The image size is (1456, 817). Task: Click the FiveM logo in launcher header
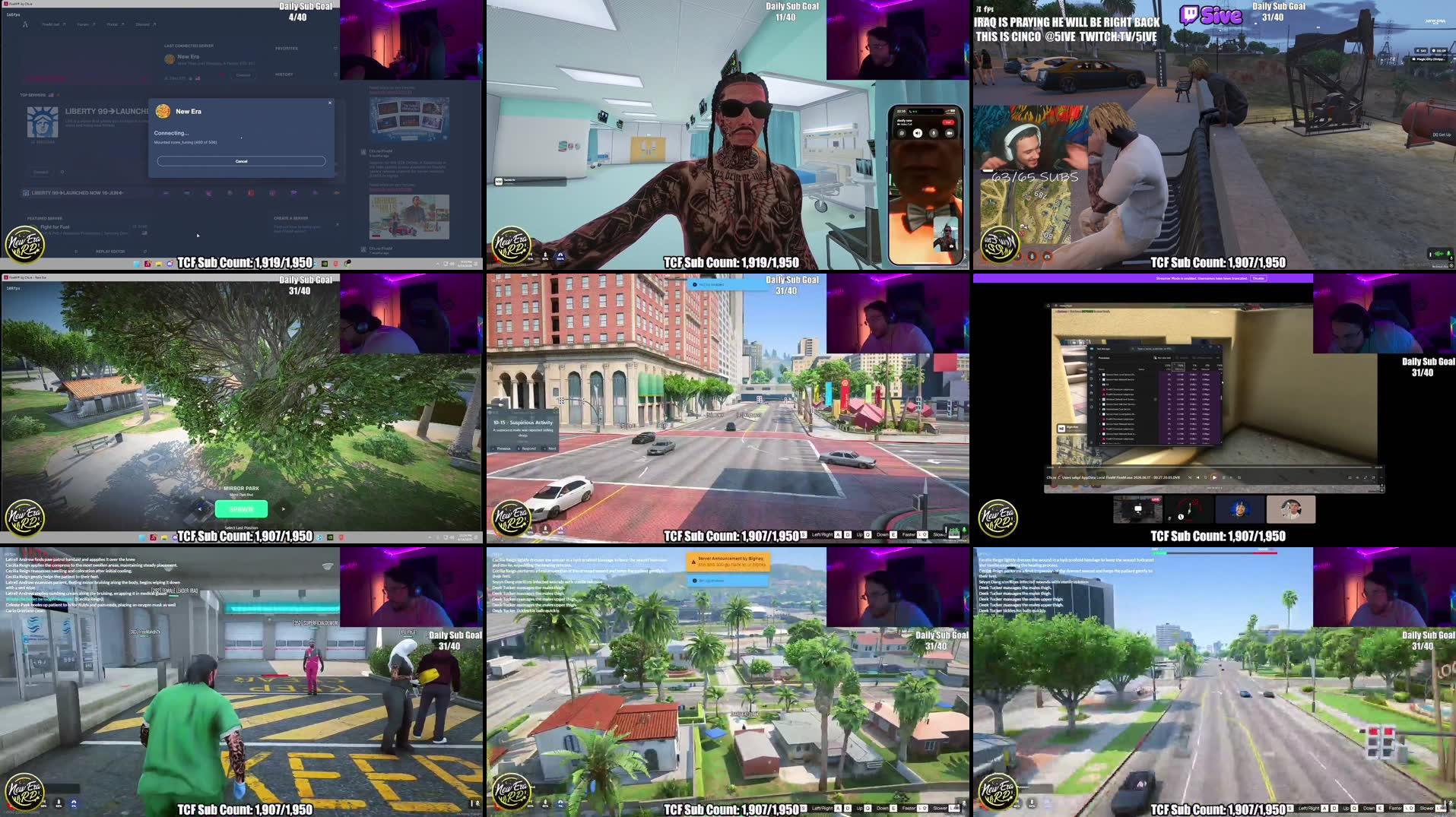pos(25,24)
